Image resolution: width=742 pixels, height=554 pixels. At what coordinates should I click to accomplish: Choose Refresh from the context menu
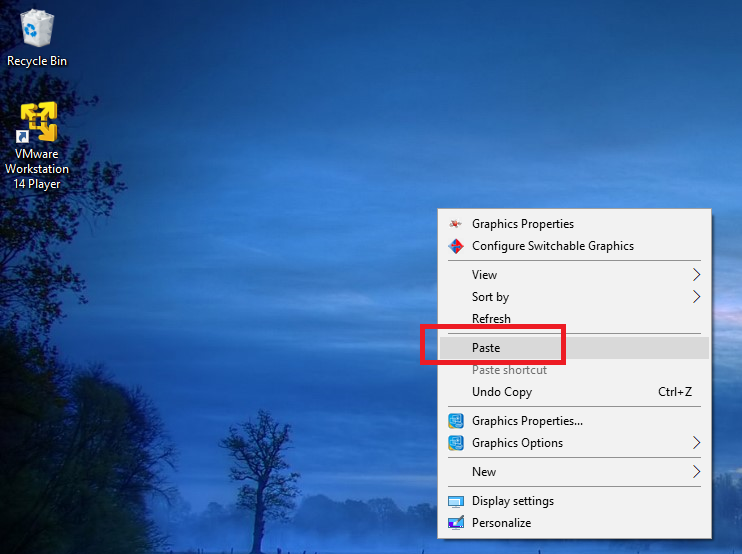pyautogui.click(x=574, y=319)
